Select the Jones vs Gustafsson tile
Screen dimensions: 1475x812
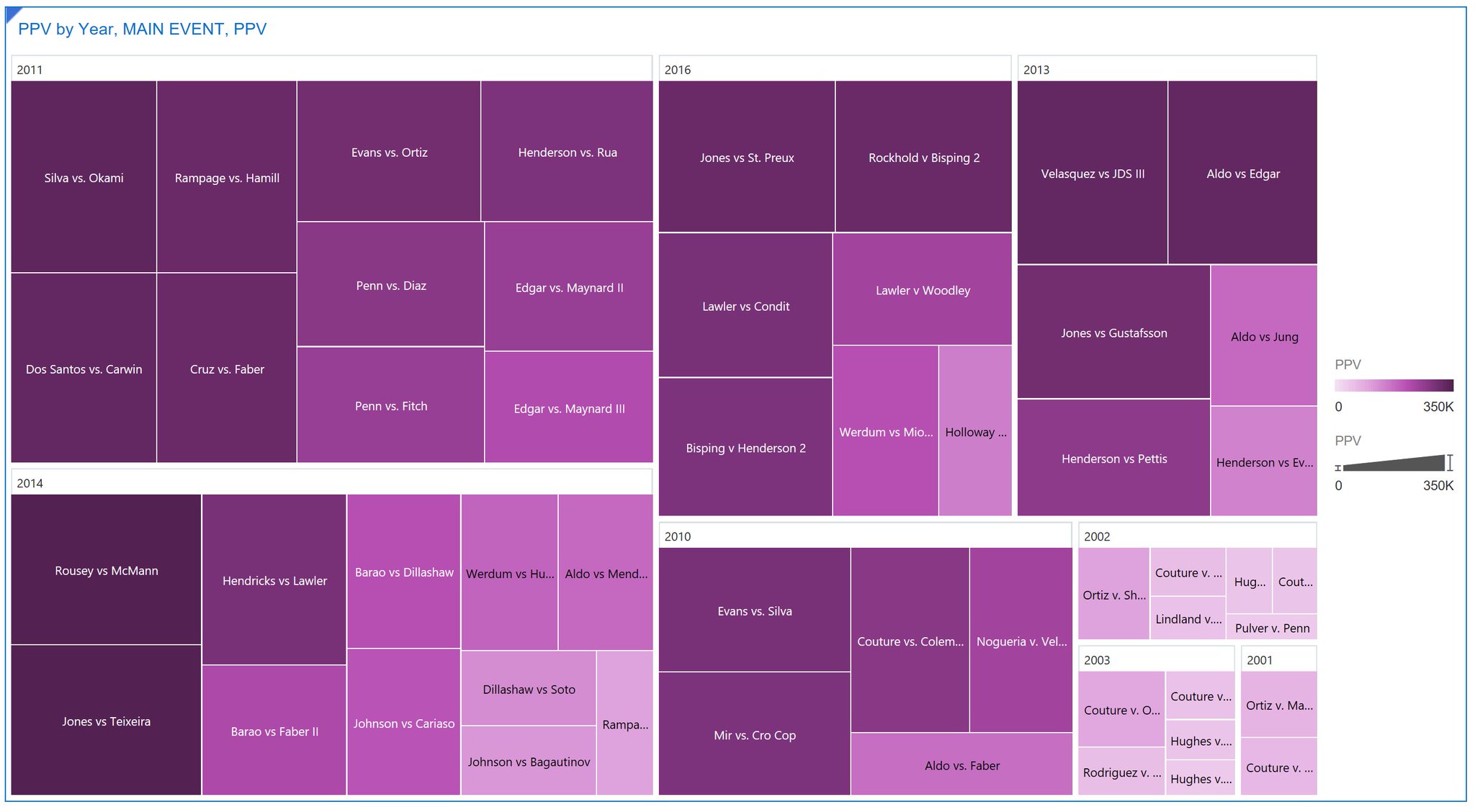coord(1113,332)
